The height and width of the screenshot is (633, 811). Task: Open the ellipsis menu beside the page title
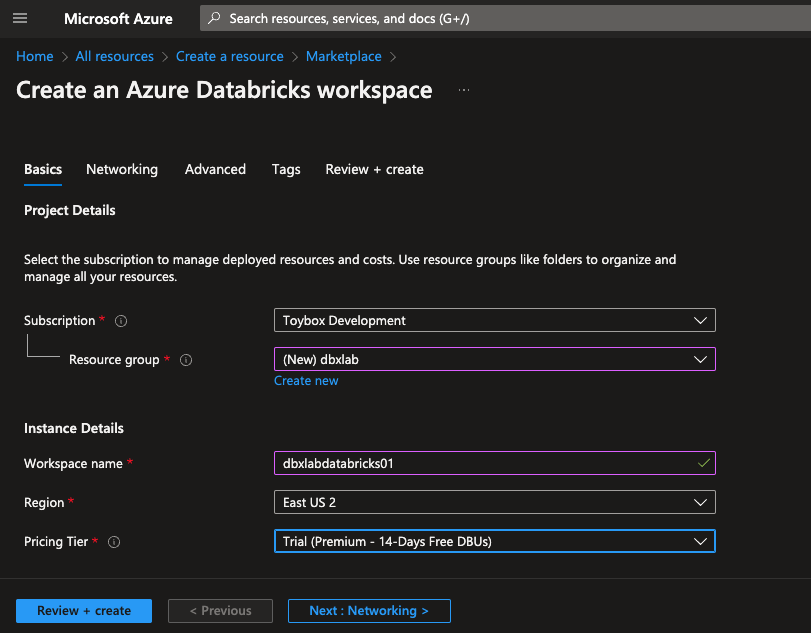(x=464, y=90)
